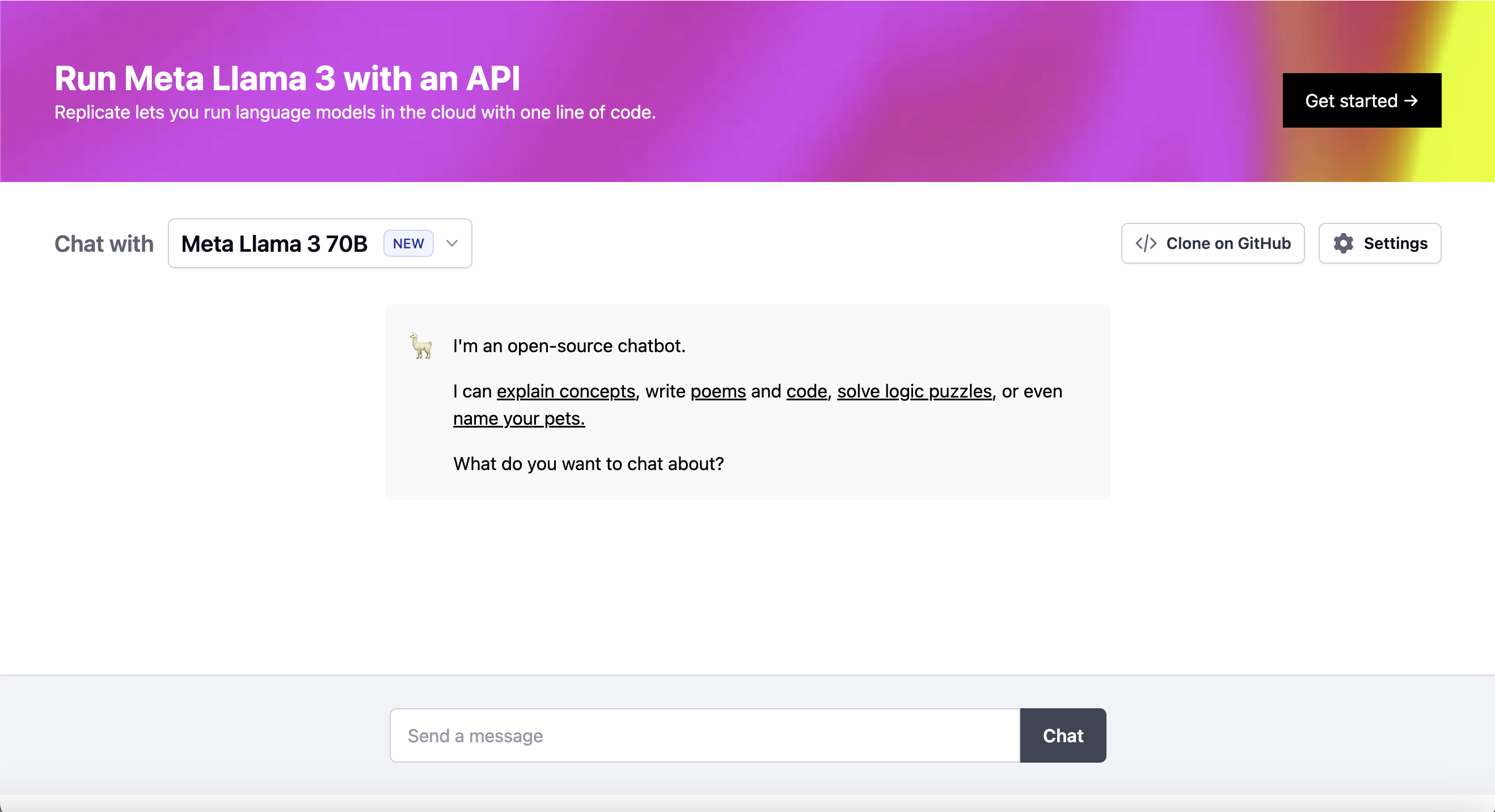Click the poems example link
Viewport: 1495px width, 812px height.
[717, 391]
